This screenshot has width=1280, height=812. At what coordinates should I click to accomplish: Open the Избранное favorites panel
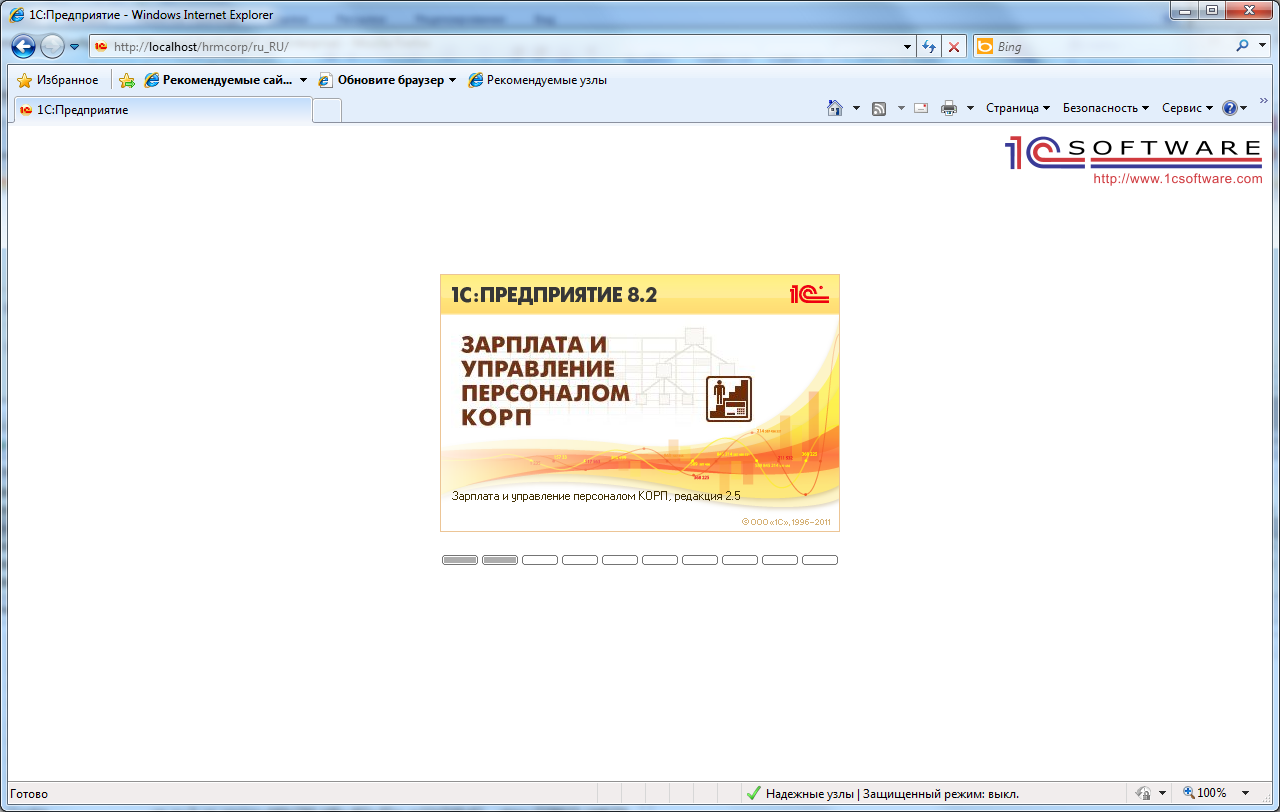[58, 80]
